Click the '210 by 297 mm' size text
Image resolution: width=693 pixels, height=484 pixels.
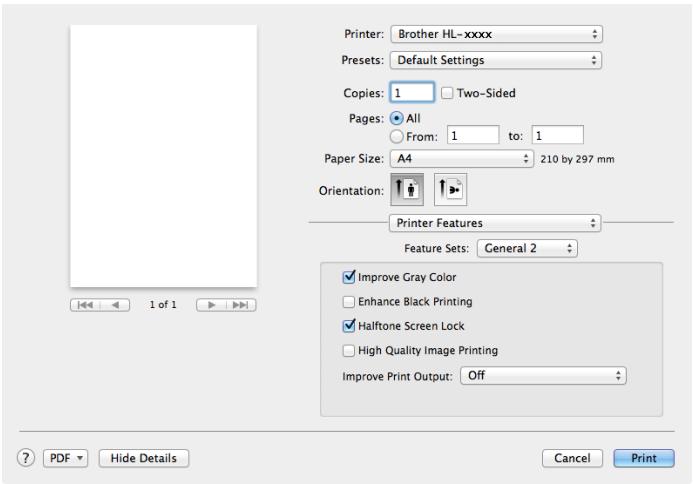(x=577, y=159)
